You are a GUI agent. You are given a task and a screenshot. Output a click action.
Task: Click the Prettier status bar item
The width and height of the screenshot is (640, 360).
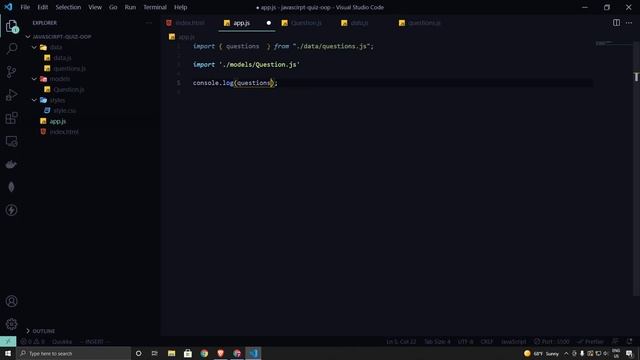coord(591,342)
